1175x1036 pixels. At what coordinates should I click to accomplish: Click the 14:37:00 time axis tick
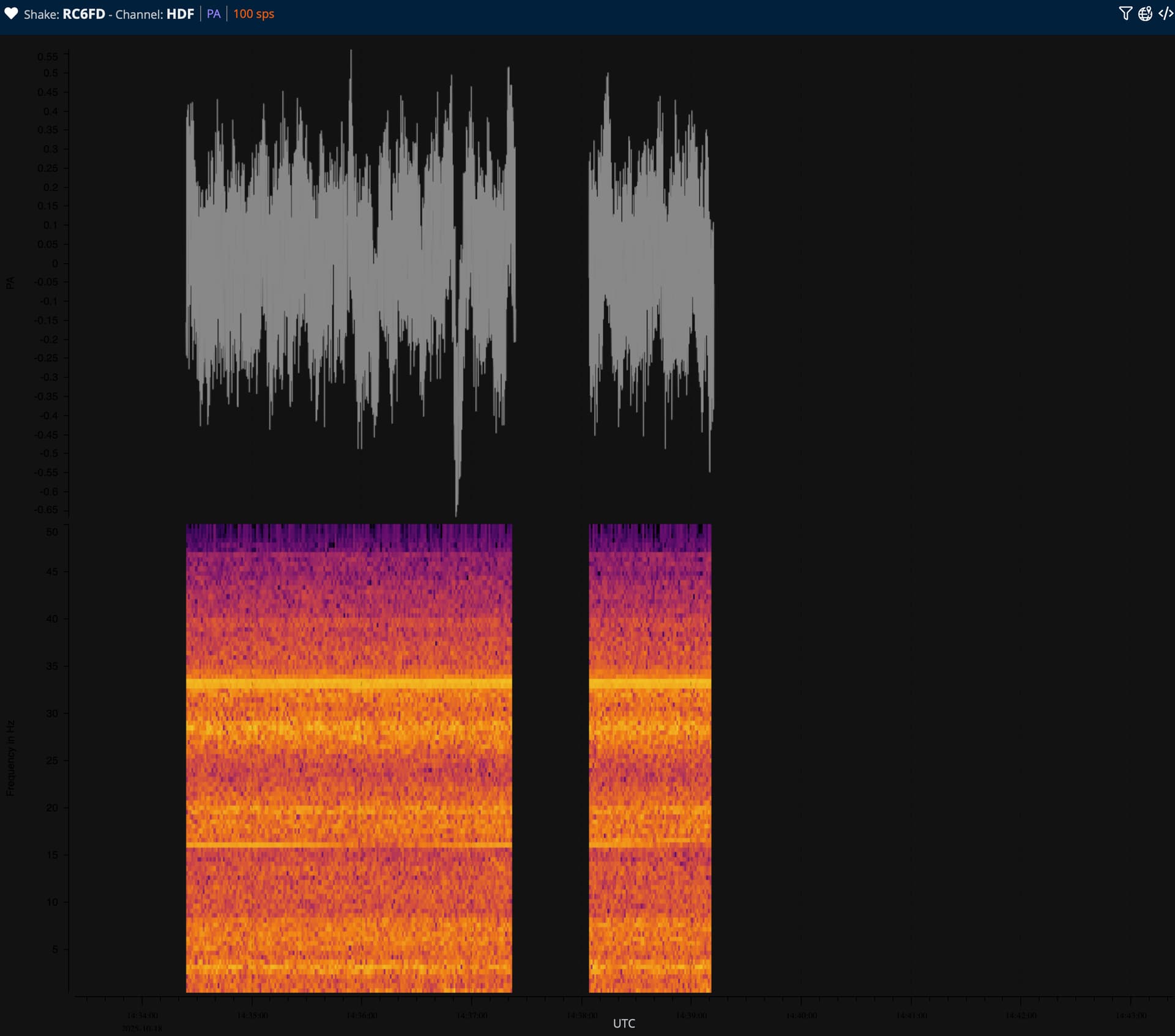pos(472,1015)
